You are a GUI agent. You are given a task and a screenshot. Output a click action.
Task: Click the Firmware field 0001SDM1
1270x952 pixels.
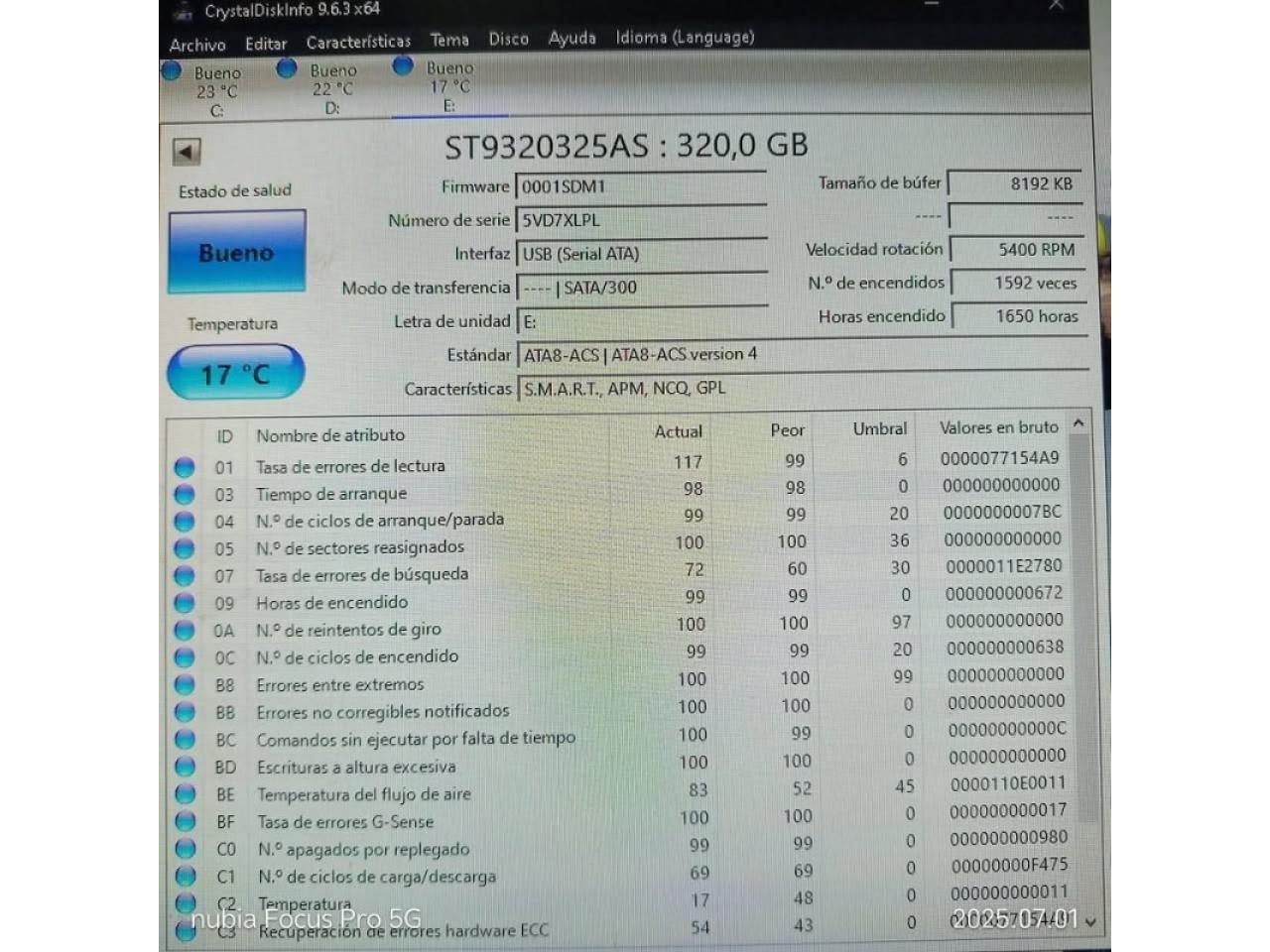point(641,186)
